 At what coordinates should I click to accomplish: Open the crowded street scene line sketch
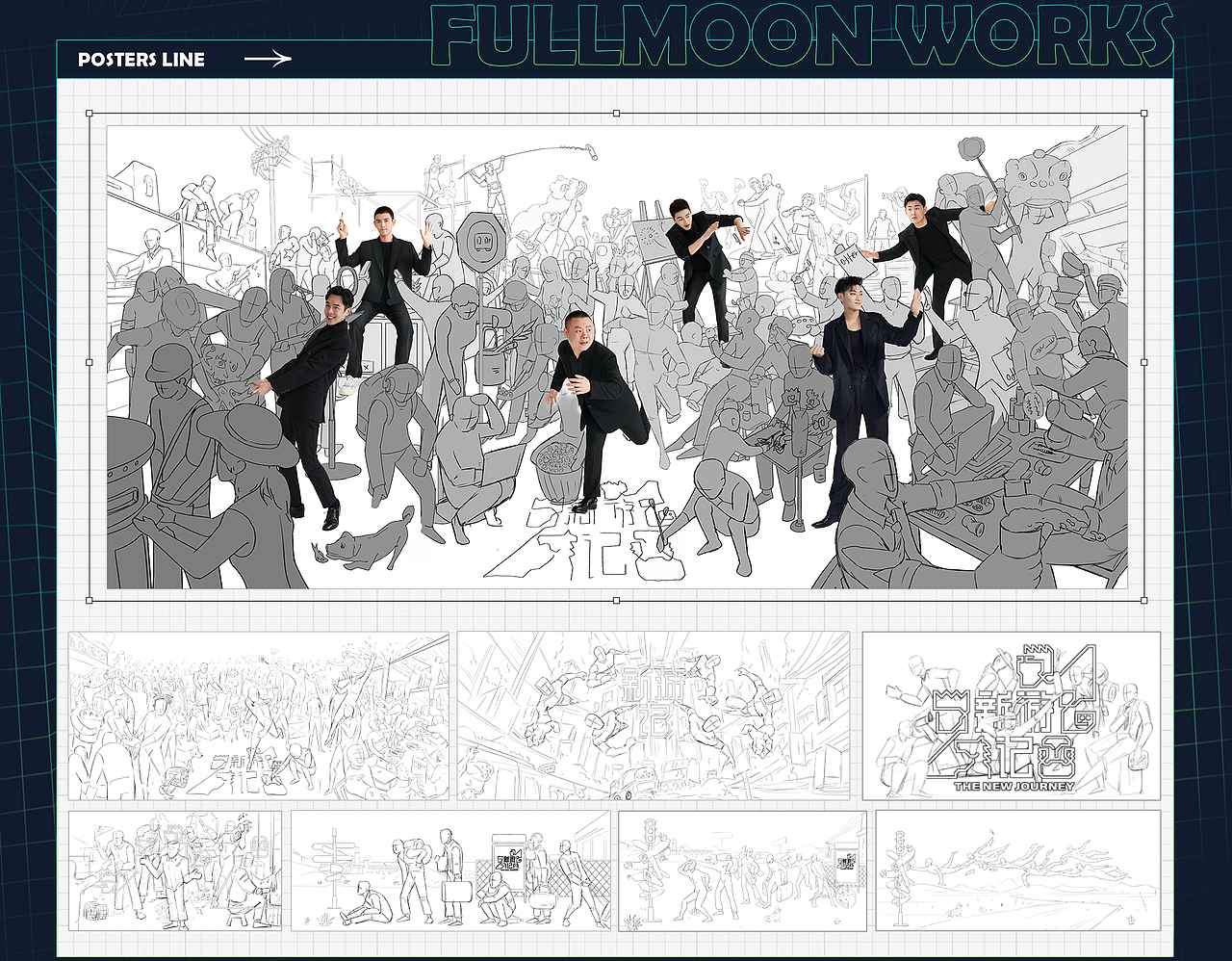(x=258, y=715)
